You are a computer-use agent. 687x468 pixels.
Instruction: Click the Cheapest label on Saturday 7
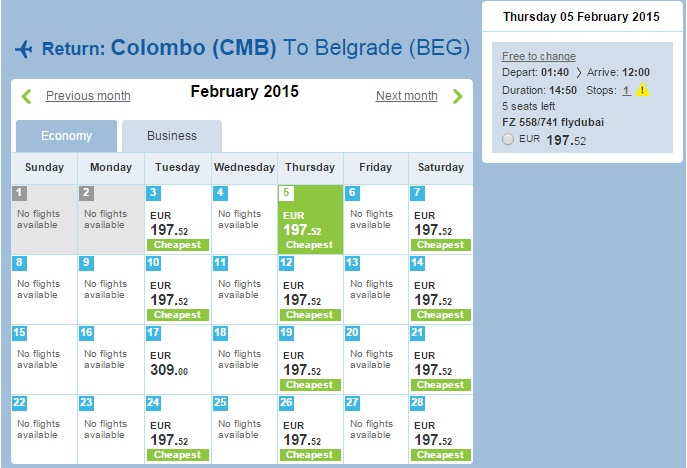440,245
